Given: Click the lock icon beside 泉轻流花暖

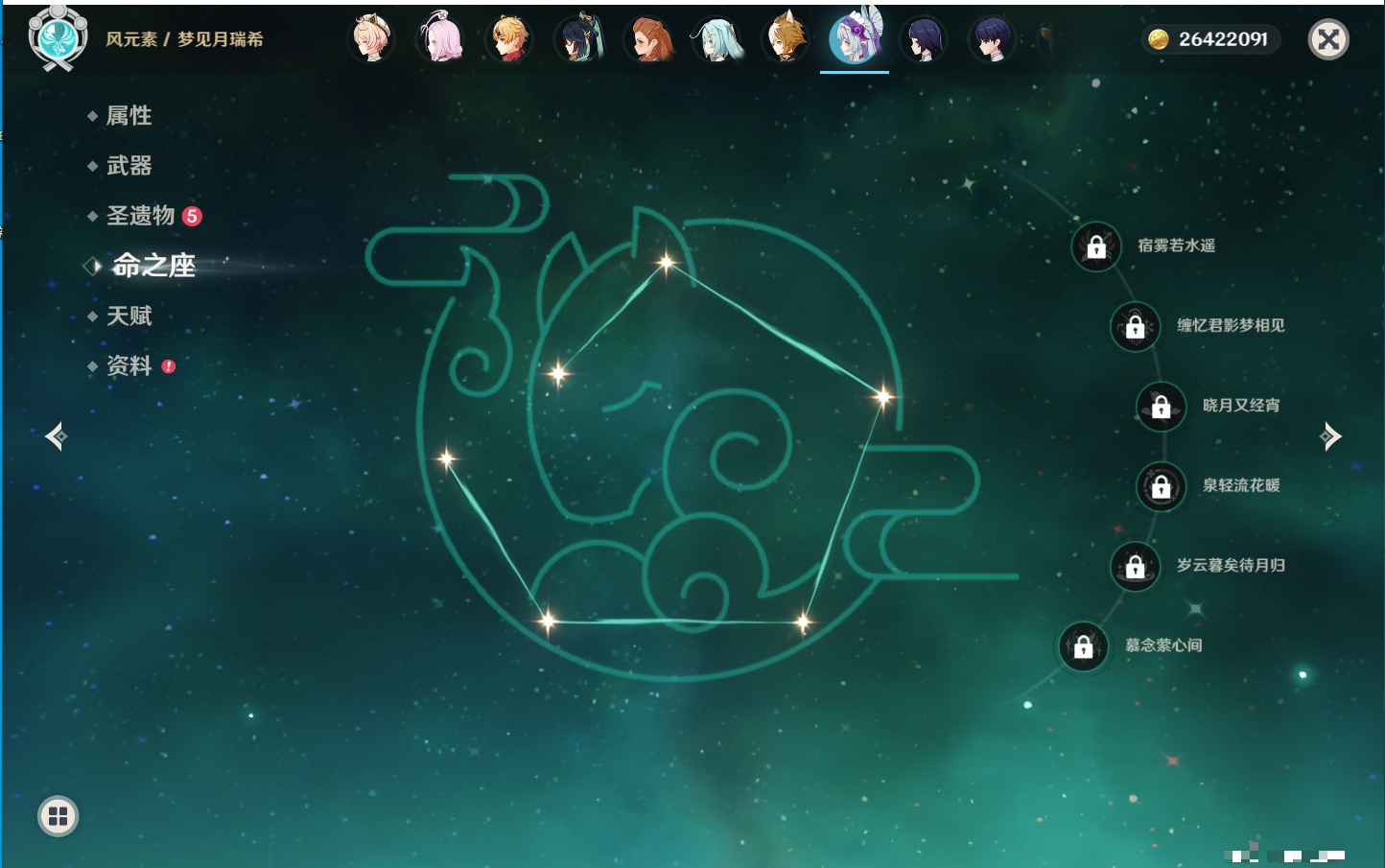Looking at the screenshot, I should point(1161,486).
